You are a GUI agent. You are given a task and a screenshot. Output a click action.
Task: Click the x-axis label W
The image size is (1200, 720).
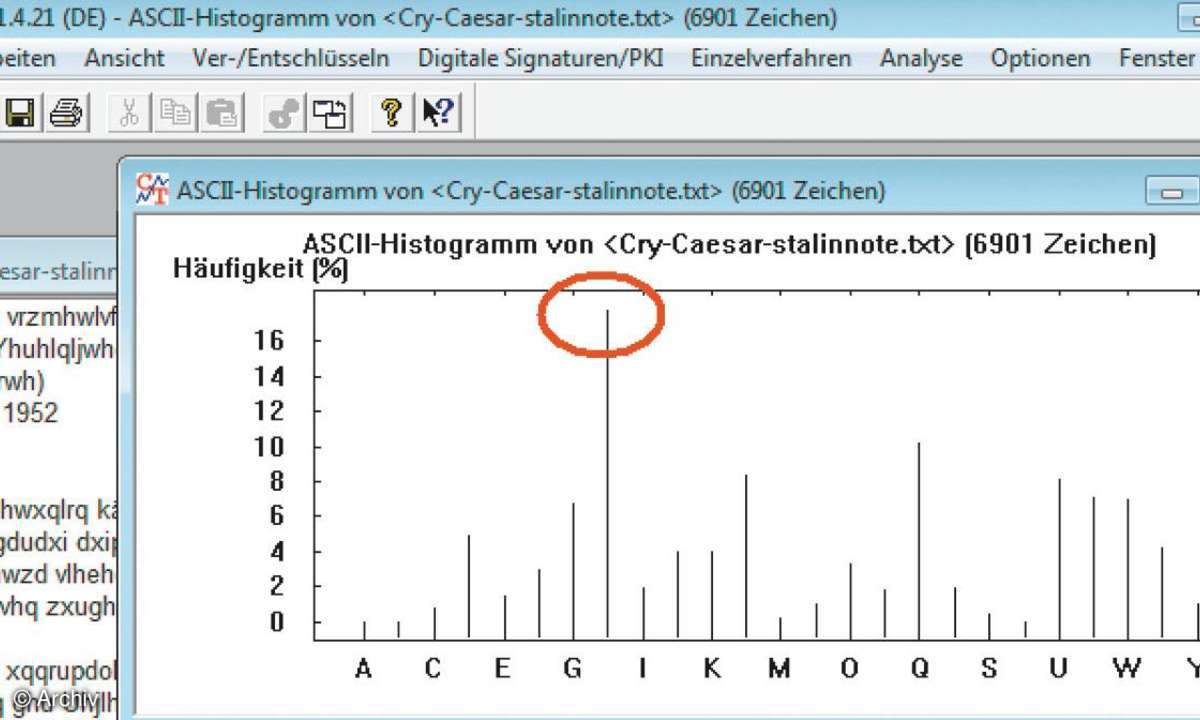click(1128, 668)
